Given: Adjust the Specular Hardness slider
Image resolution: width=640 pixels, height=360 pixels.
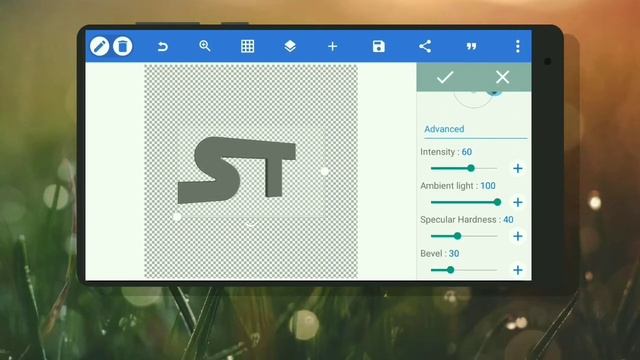Looking at the screenshot, I should 464,236.
